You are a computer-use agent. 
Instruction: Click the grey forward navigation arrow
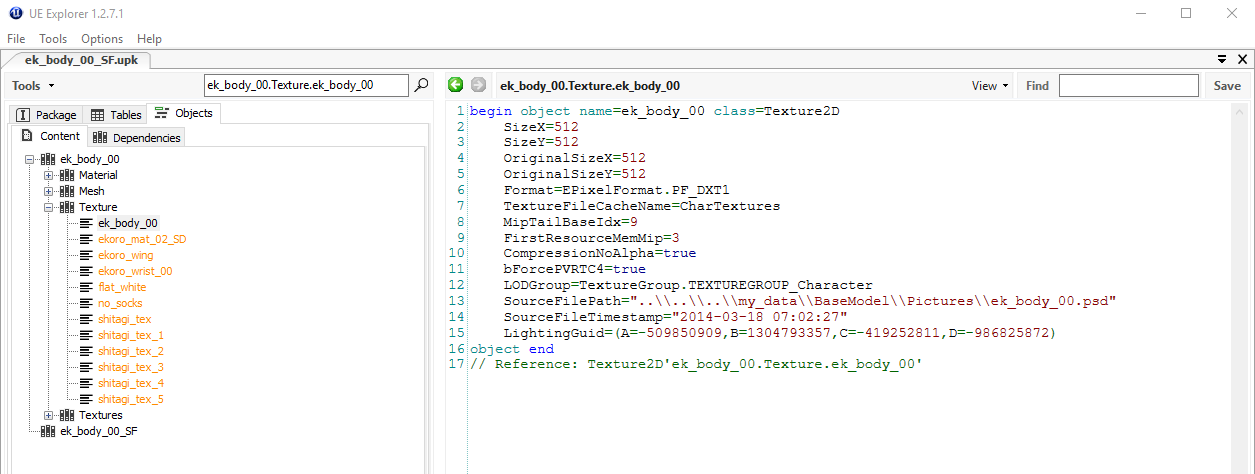pos(478,86)
